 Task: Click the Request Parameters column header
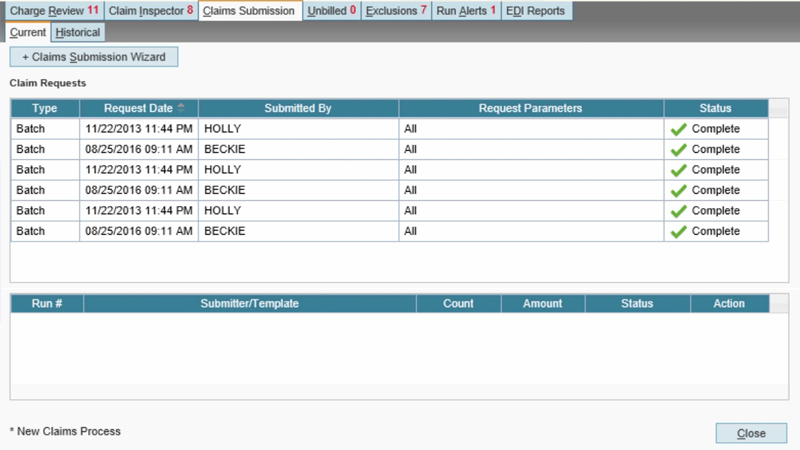click(530, 108)
